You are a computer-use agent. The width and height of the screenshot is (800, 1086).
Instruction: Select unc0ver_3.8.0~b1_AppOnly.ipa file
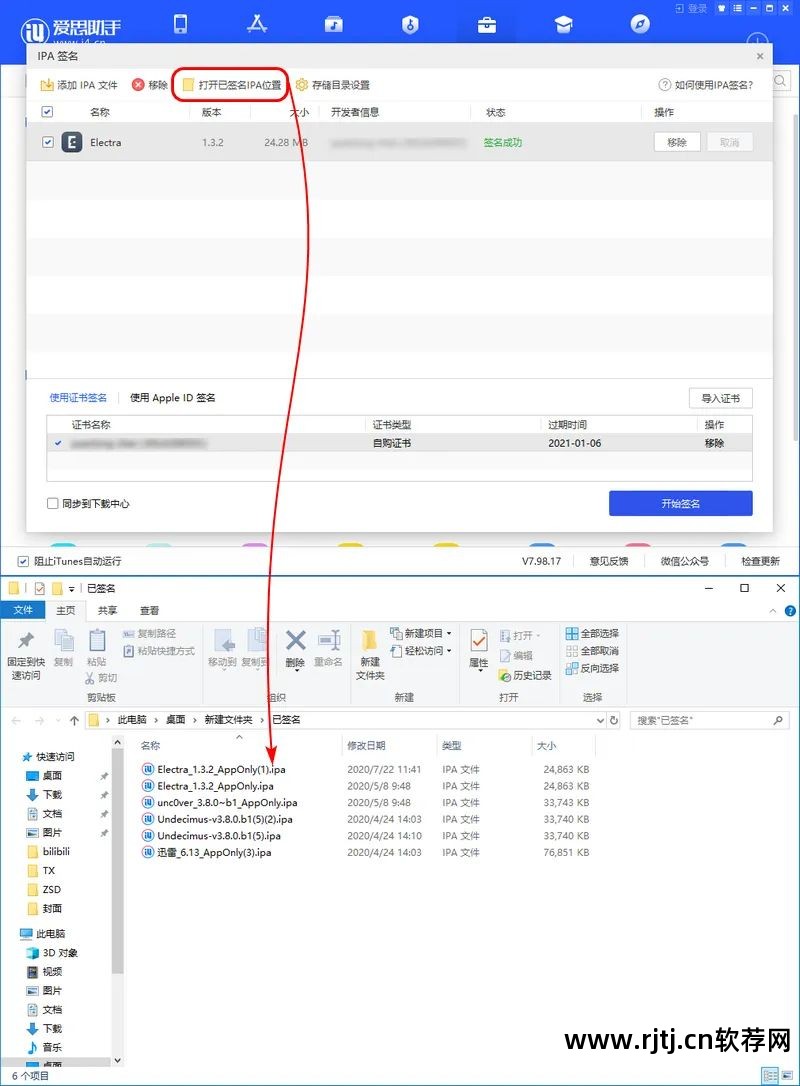pos(227,803)
